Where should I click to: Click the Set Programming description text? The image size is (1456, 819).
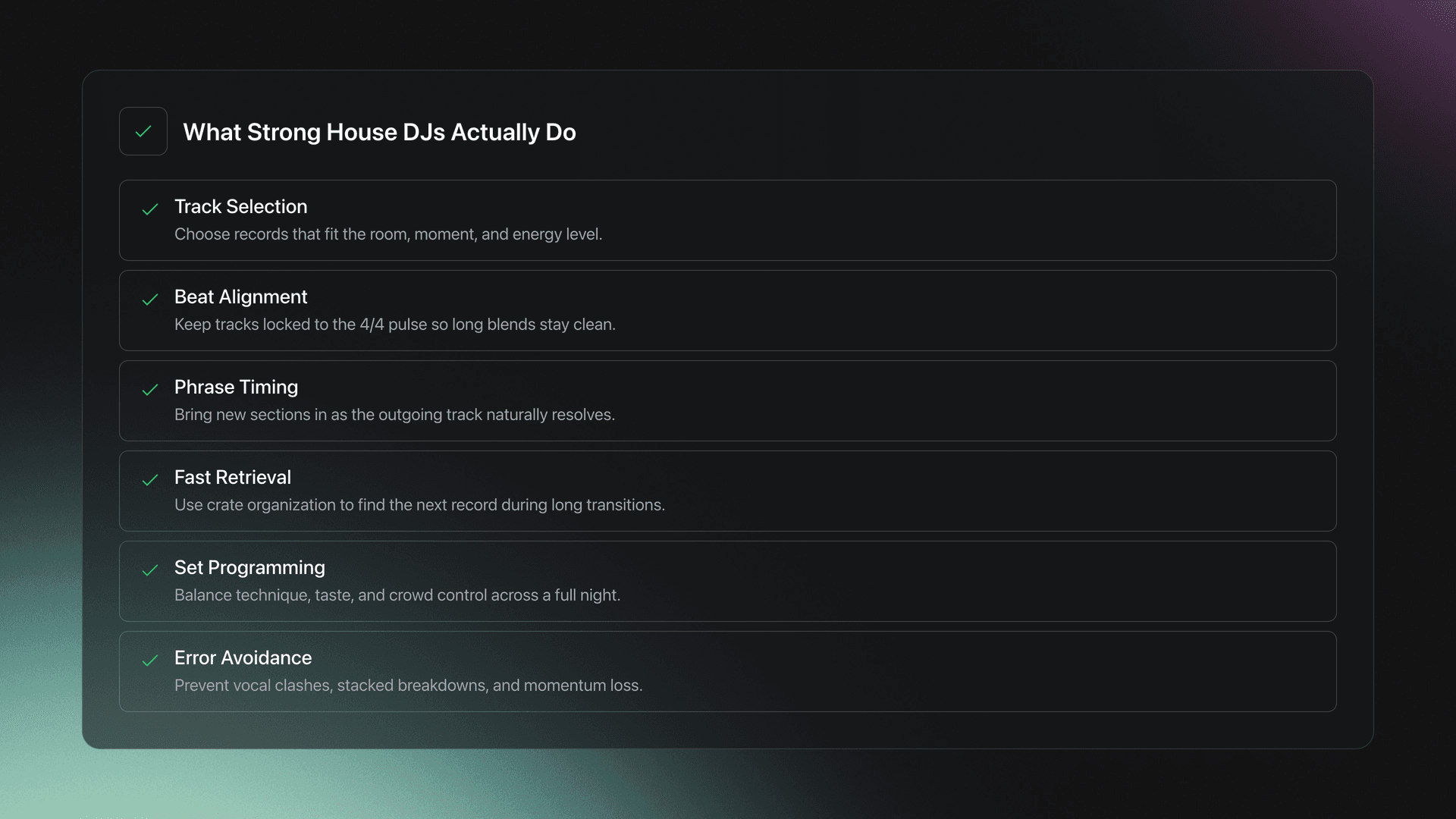(397, 595)
